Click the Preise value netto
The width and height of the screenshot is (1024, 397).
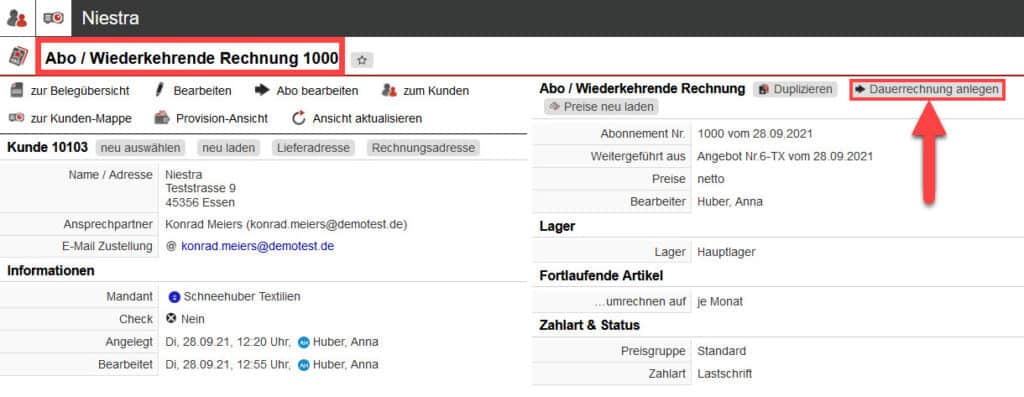(711, 179)
